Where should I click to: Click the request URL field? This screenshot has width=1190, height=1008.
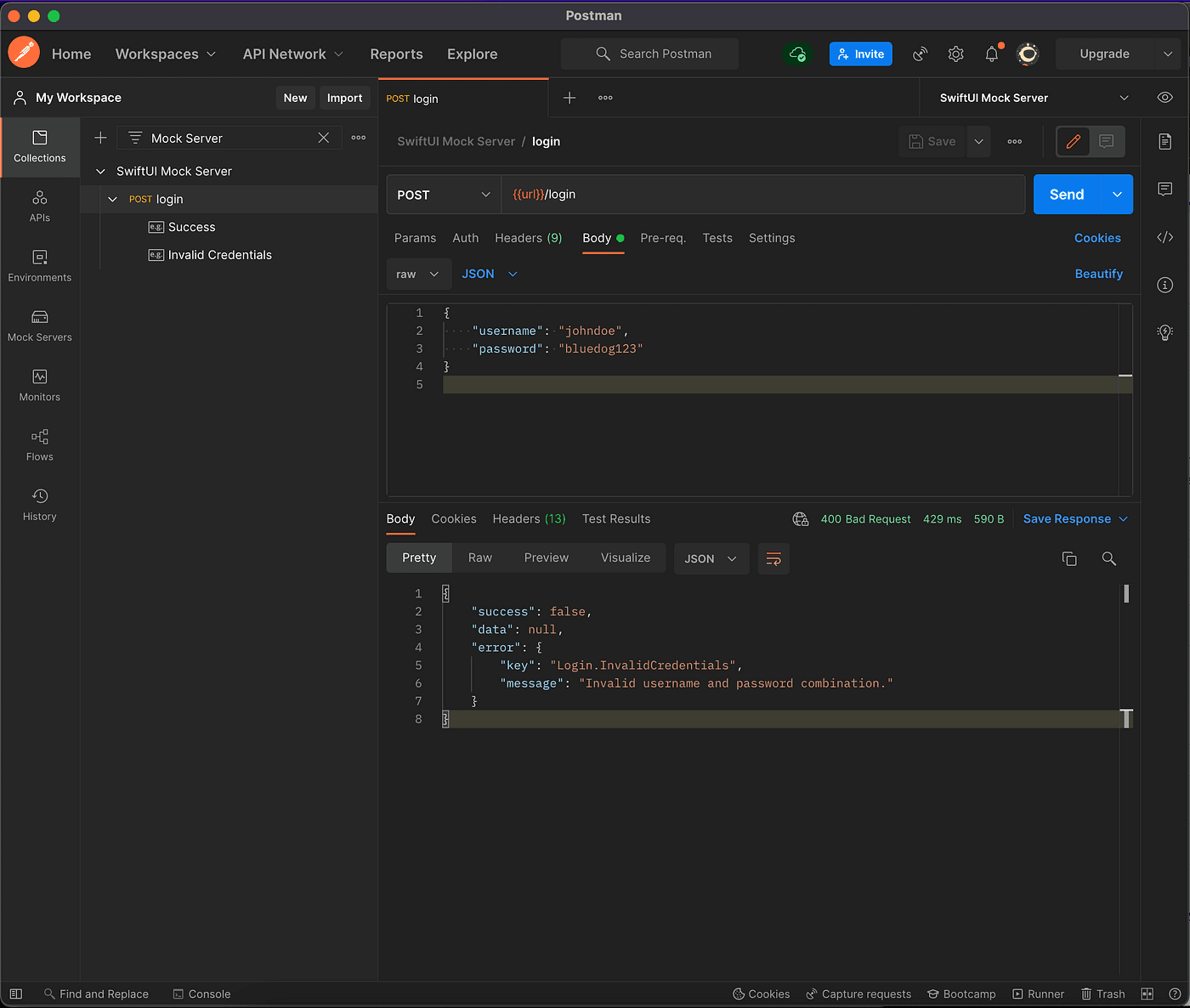762,195
